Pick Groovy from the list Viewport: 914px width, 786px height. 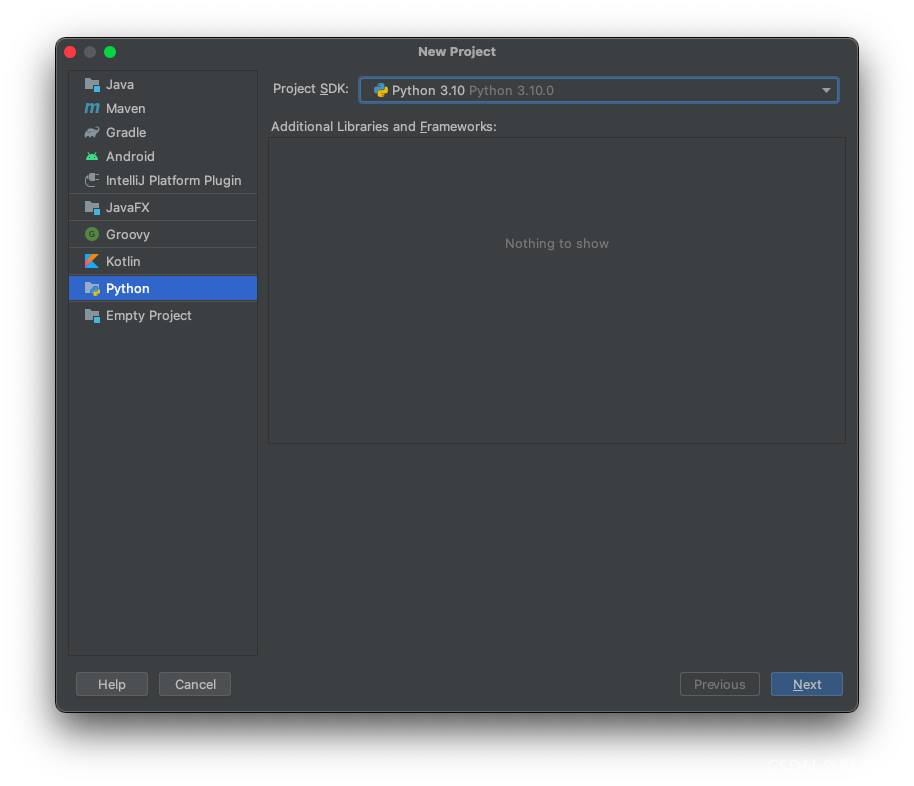point(163,234)
